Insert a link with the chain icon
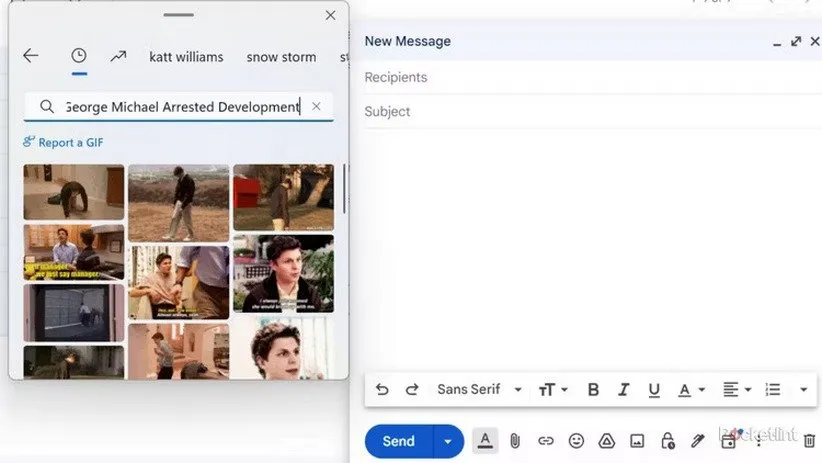Image resolution: width=822 pixels, height=463 pixels. pos(545,441)
